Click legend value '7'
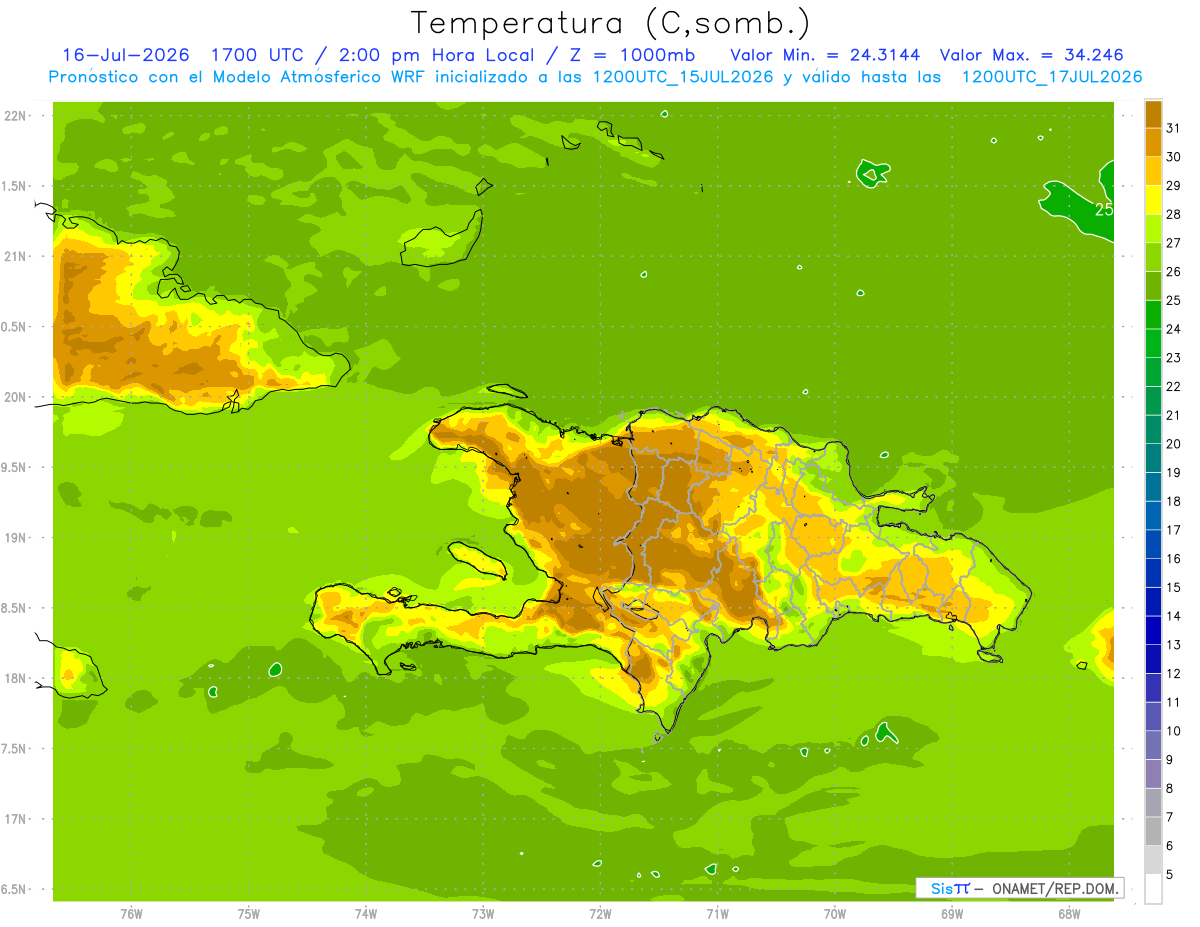1200x927 pixels. tap(1169, 817)
